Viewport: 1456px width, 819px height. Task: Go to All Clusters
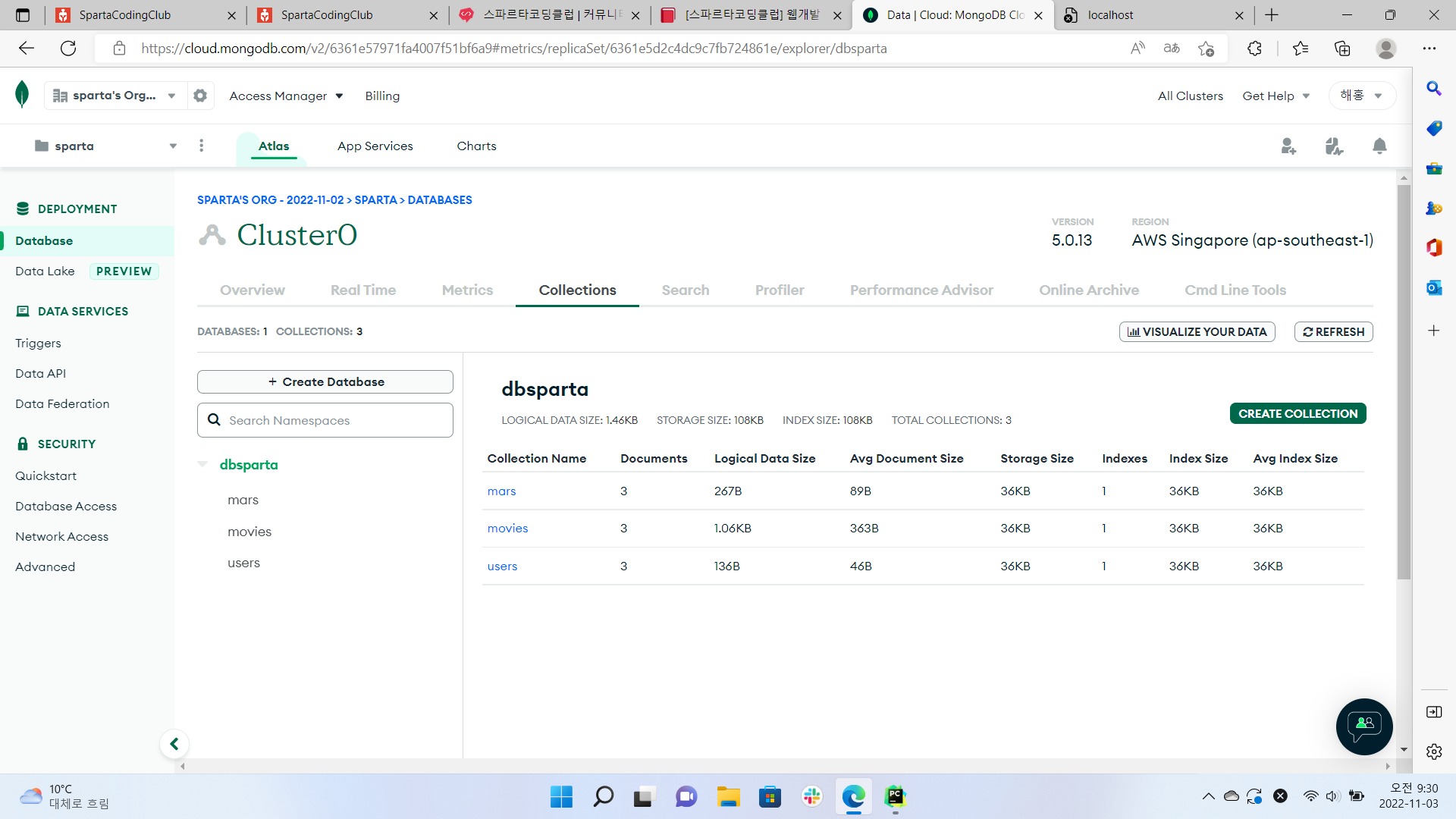[1190, 96]
